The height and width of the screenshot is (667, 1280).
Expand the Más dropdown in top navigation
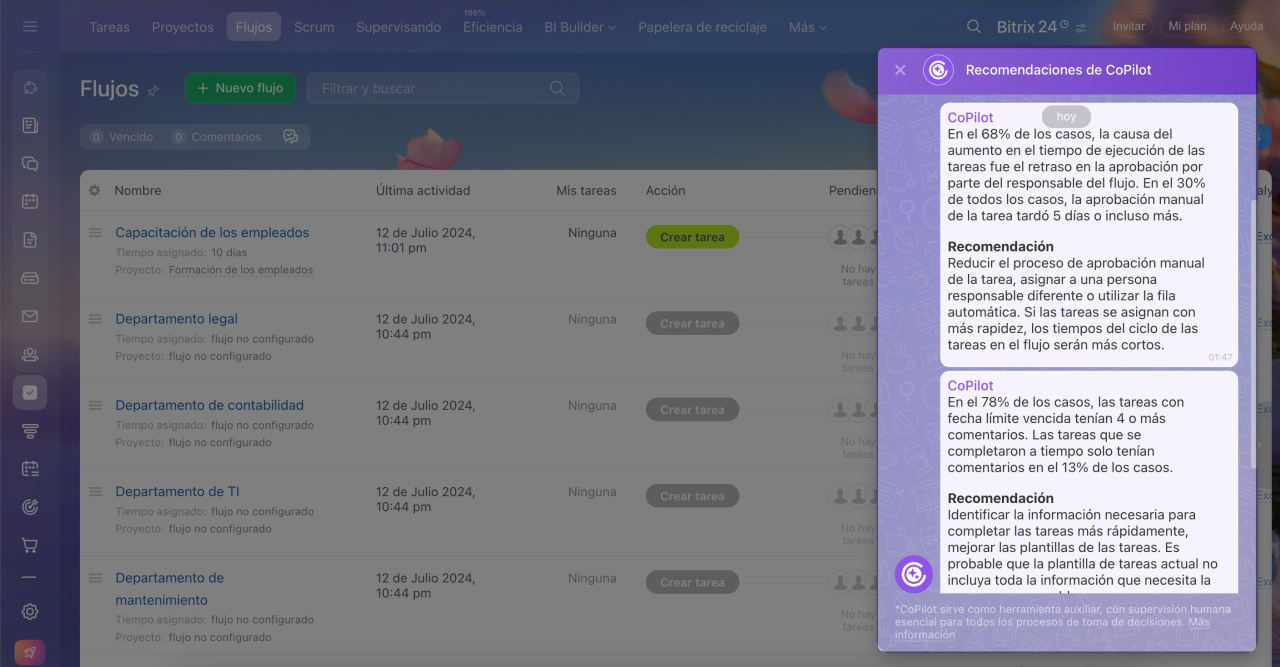[x=807, y=27]
